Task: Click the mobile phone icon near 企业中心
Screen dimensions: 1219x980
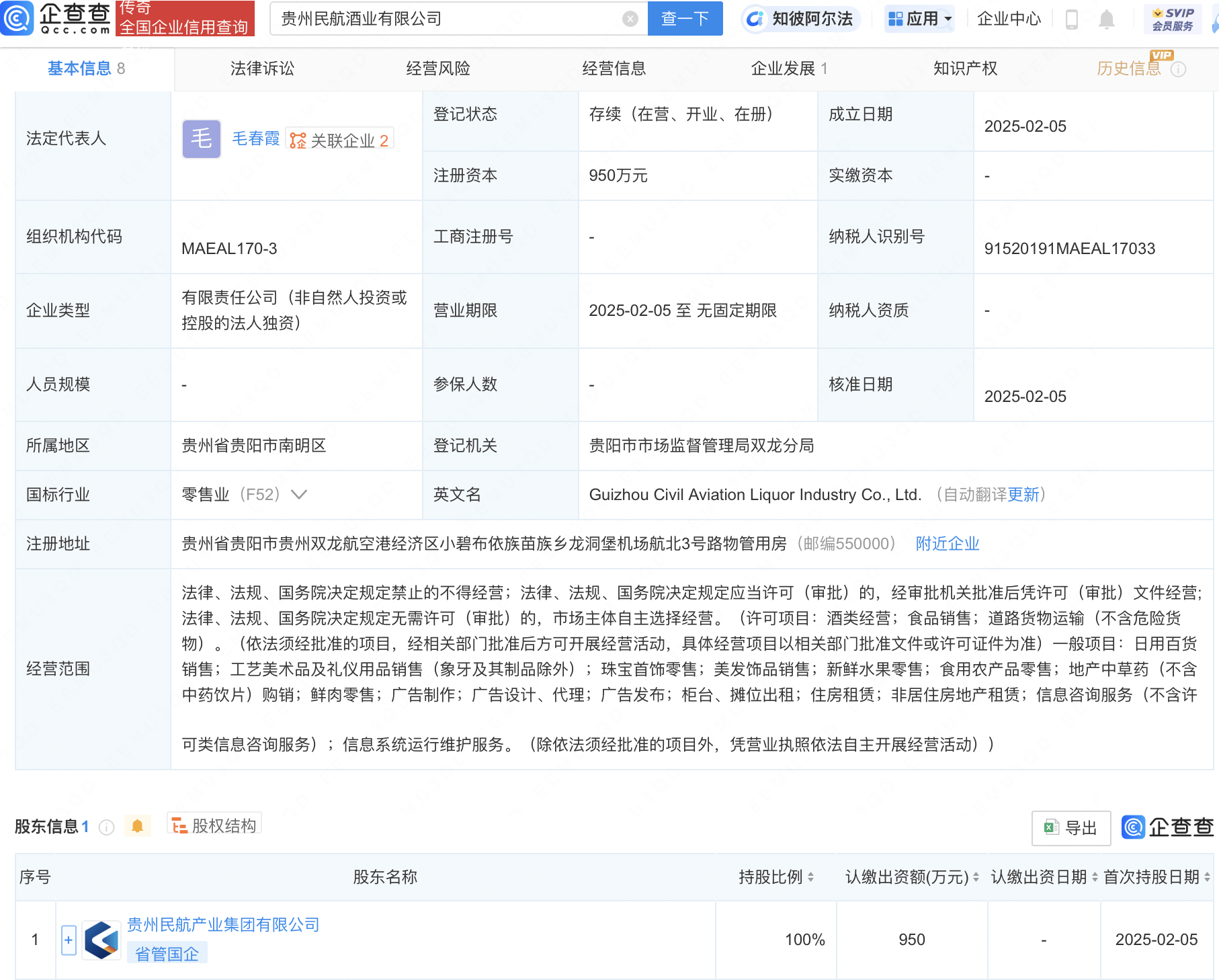Action: pyautogui.click(x=1072, y=19)
